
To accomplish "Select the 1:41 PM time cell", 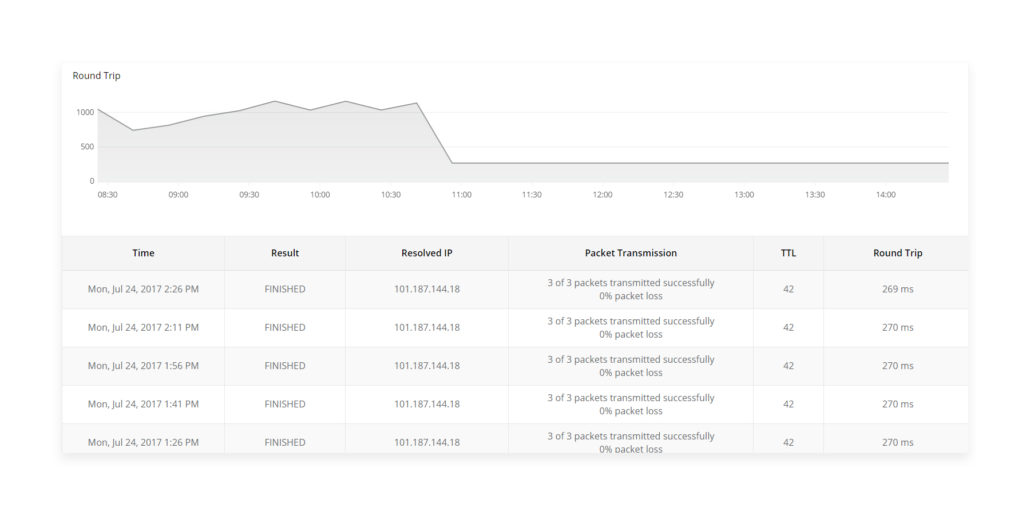I will [x=143, y=404].
